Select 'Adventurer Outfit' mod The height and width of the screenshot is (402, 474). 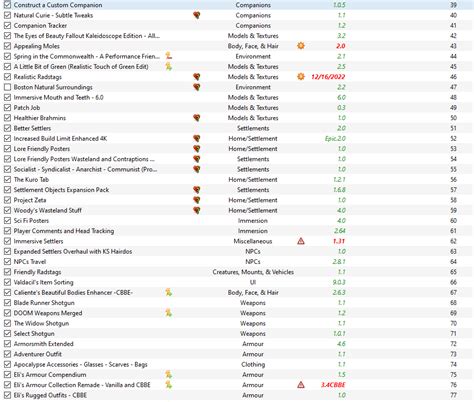(38, 354)
